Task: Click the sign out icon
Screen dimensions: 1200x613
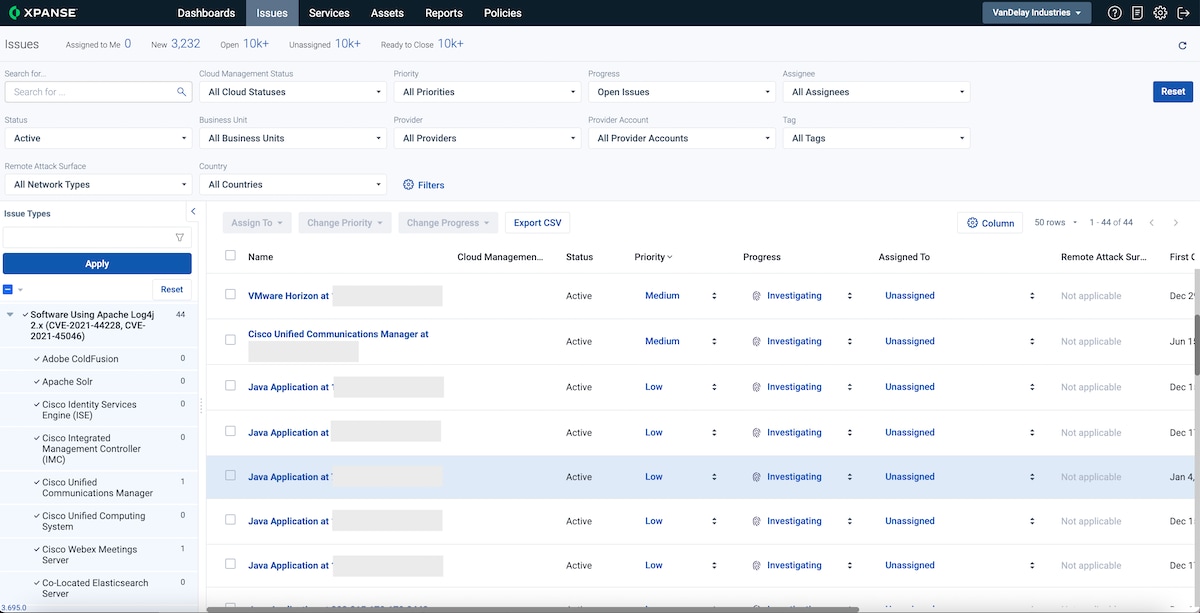Action: tap(1183, 13)
